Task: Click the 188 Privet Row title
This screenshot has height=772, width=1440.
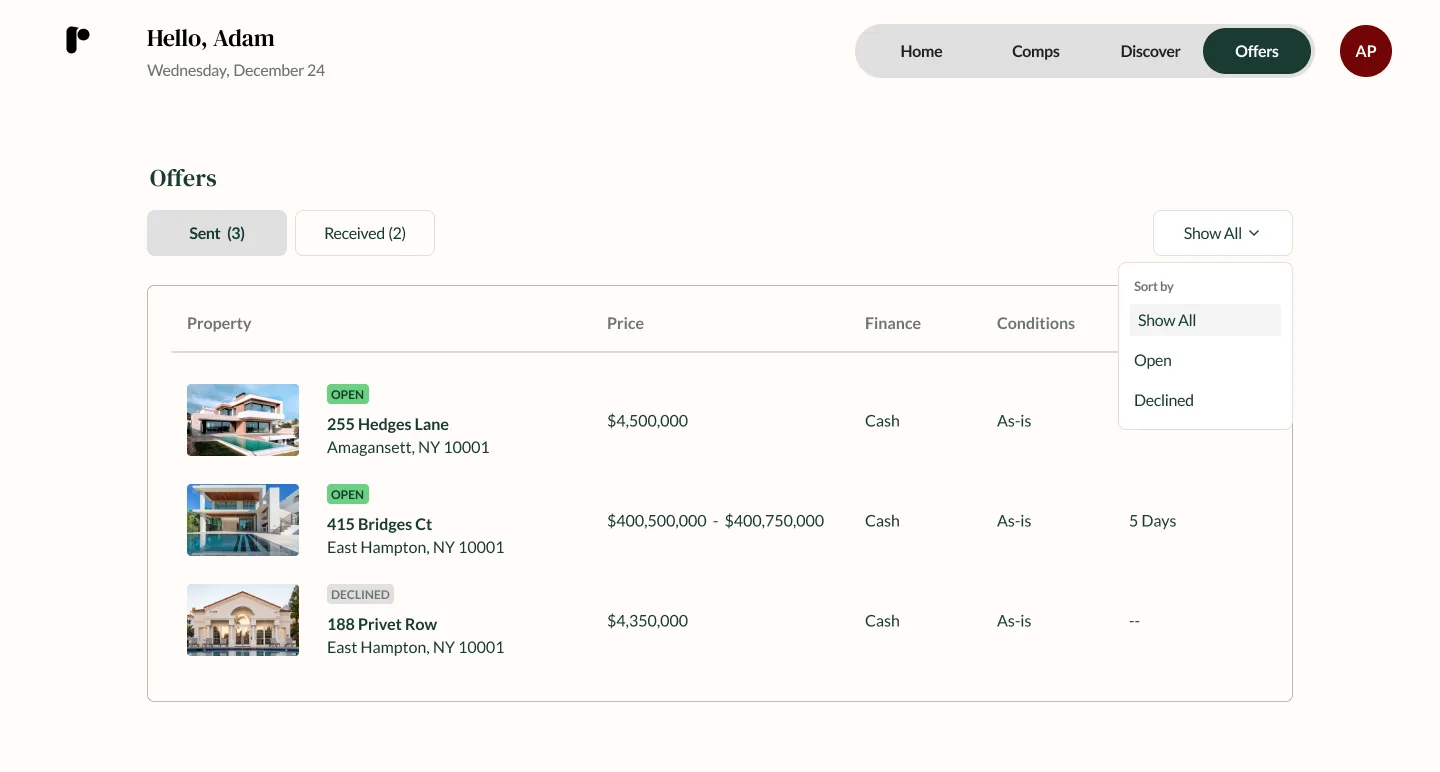Action: click(x=382, y=624)
